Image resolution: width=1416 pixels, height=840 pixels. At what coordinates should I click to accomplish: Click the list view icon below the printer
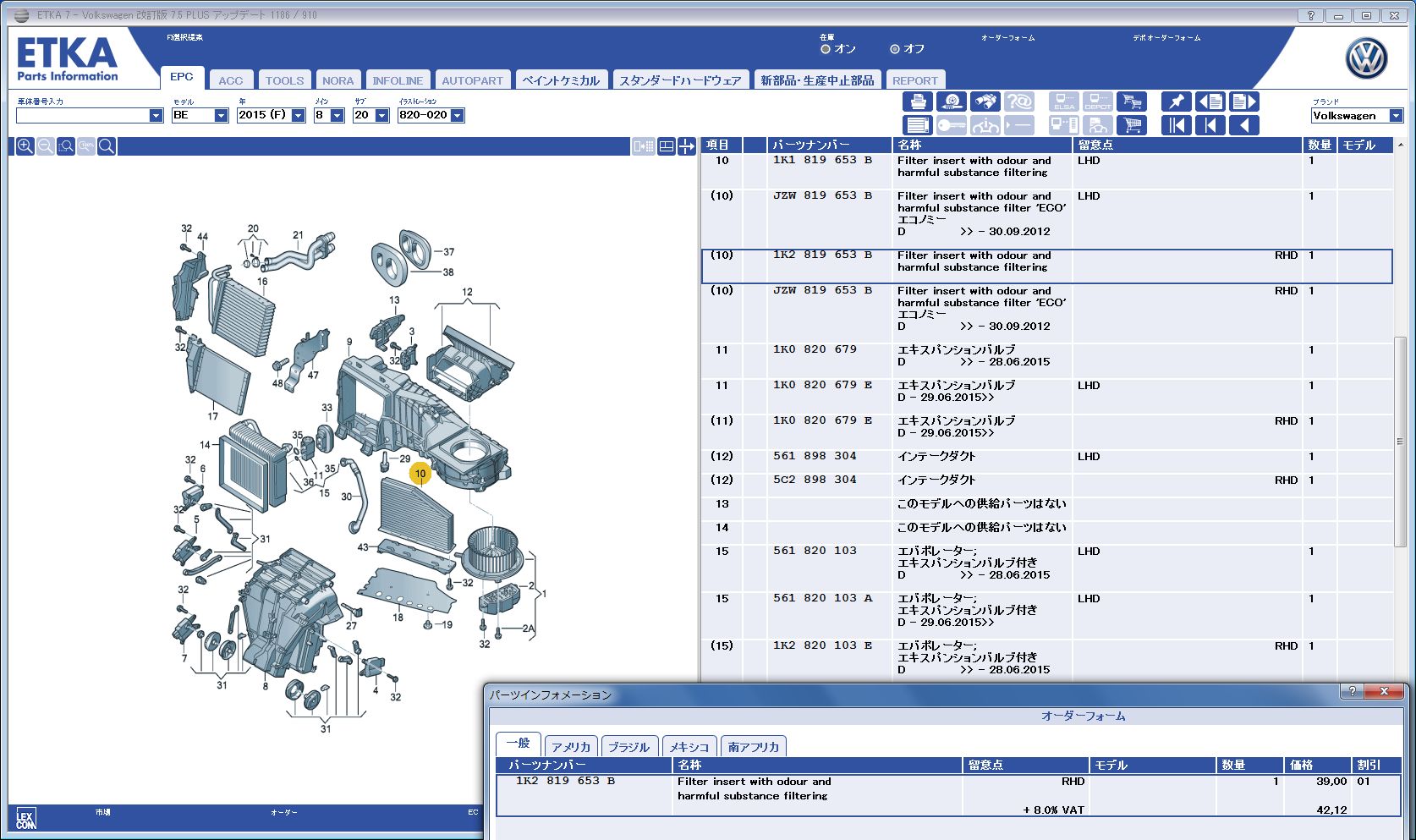click(917, 125)
